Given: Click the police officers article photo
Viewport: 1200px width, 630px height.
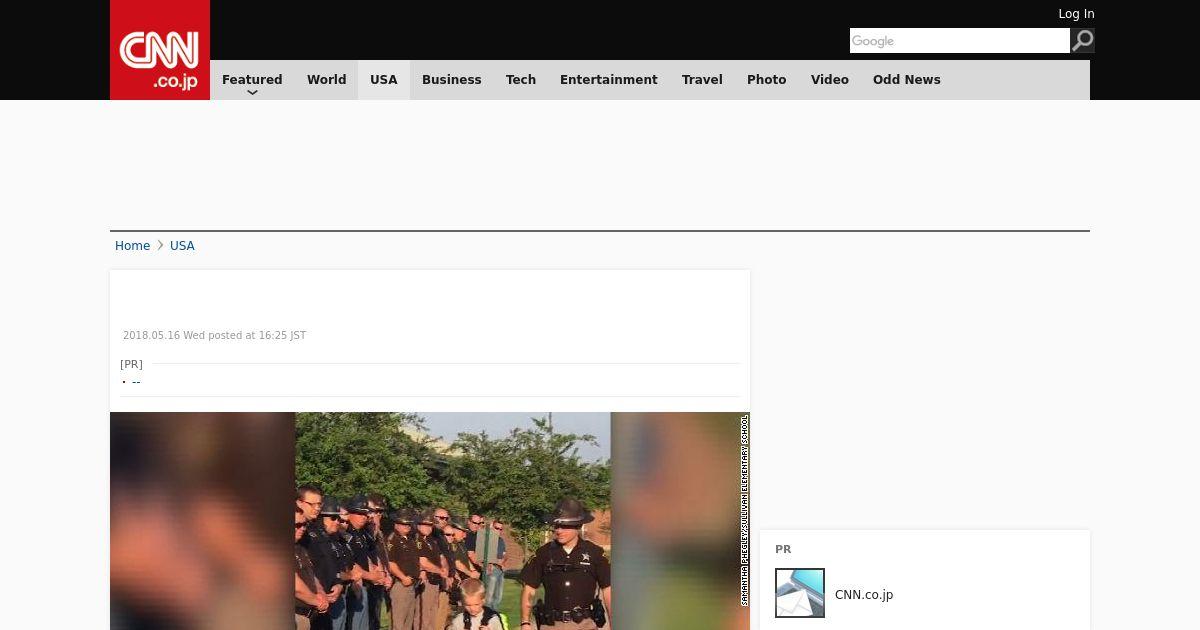Looking at the screenshot, I should pos(430,521).
